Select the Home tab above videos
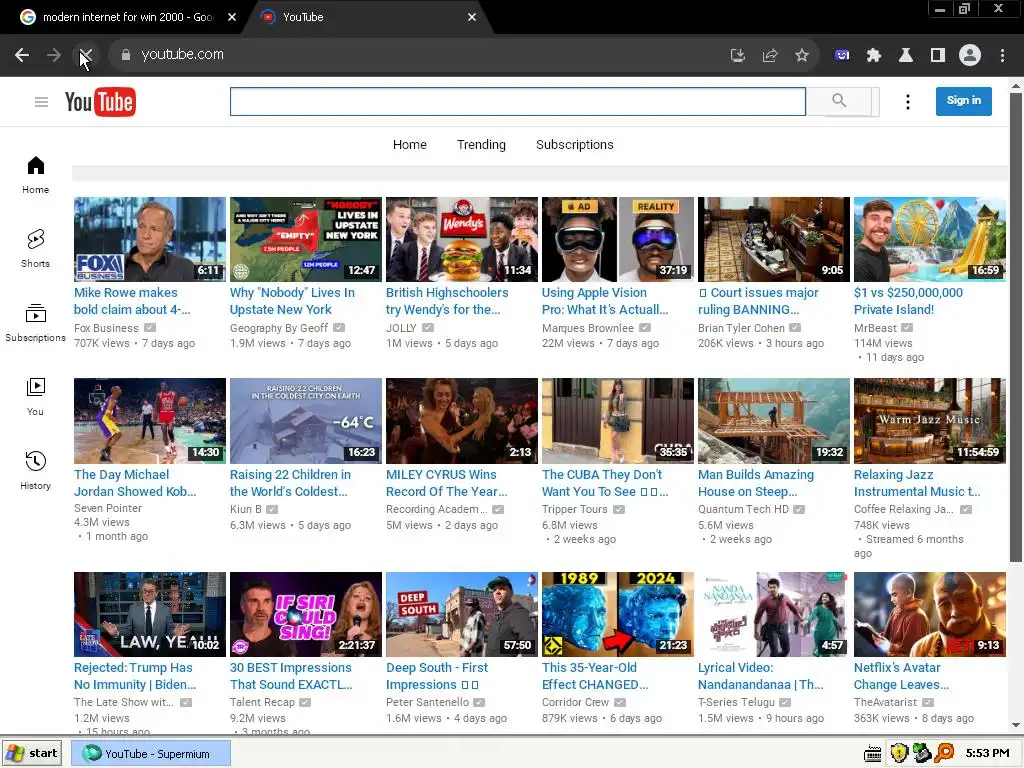The height and width of the screenshot is (768, 1024). 409,145
